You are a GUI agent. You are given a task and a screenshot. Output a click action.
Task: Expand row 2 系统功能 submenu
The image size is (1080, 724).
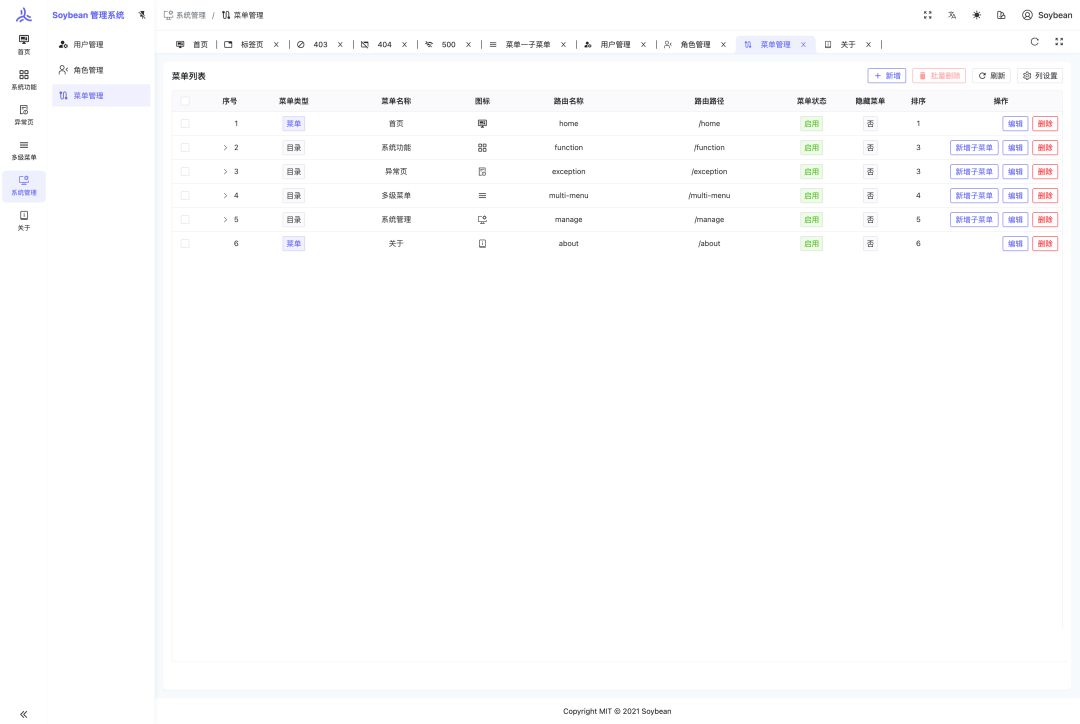coord(225,148)
